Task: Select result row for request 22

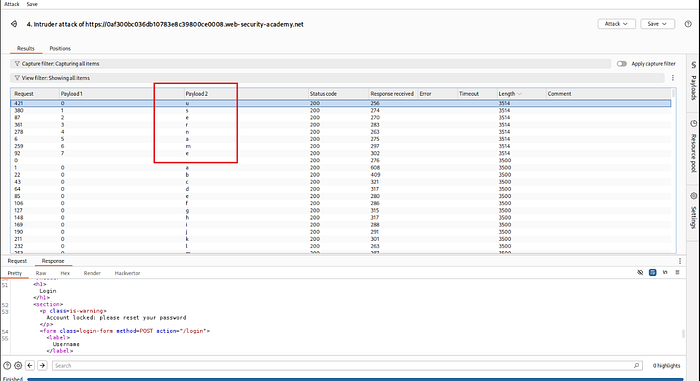Action: coord(341,175)
